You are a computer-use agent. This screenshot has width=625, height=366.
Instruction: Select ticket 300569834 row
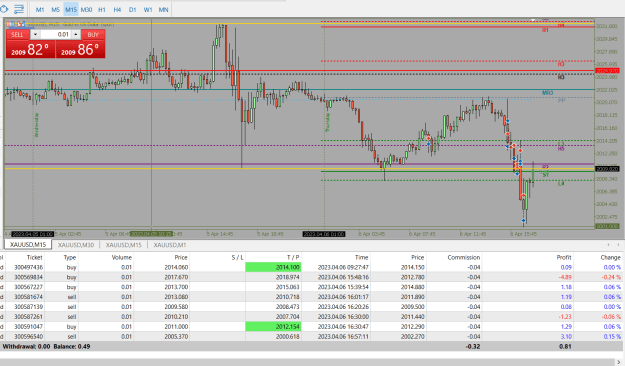pos(312,277)
